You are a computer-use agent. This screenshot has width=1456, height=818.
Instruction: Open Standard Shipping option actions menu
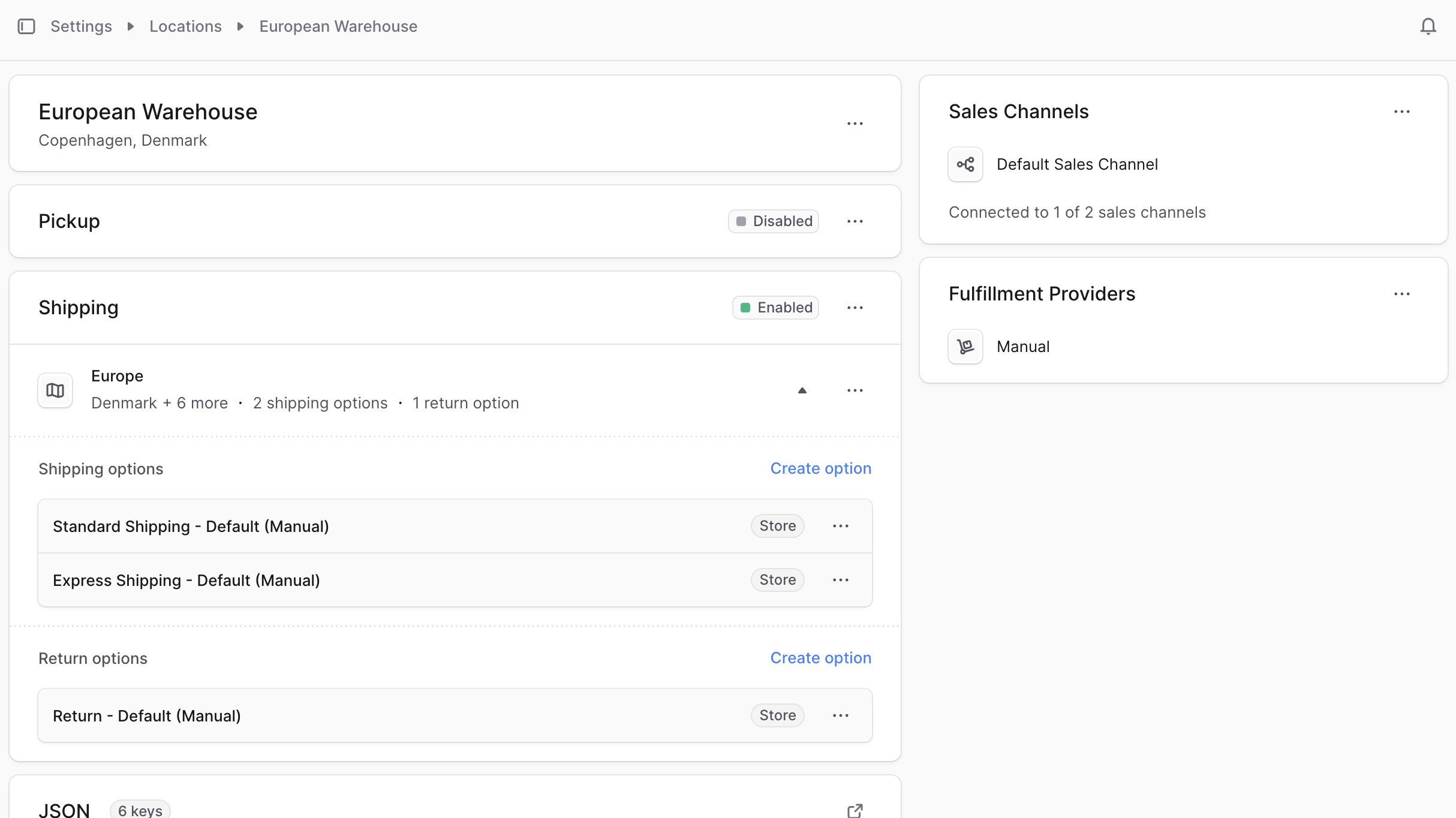(840, 526)
